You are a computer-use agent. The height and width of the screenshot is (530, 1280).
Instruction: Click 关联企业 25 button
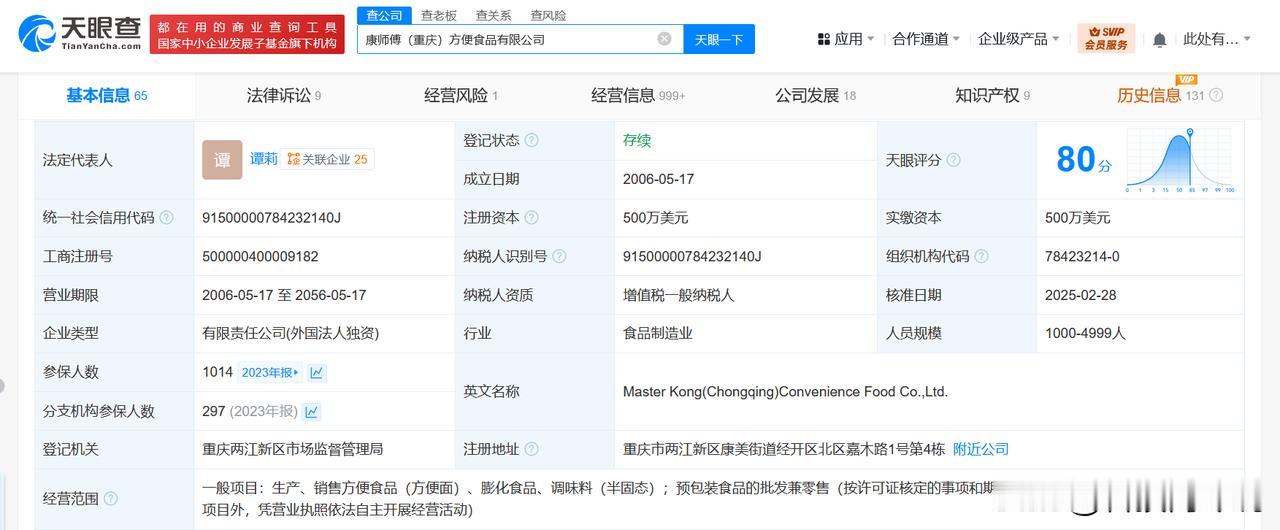coord(327,159)
